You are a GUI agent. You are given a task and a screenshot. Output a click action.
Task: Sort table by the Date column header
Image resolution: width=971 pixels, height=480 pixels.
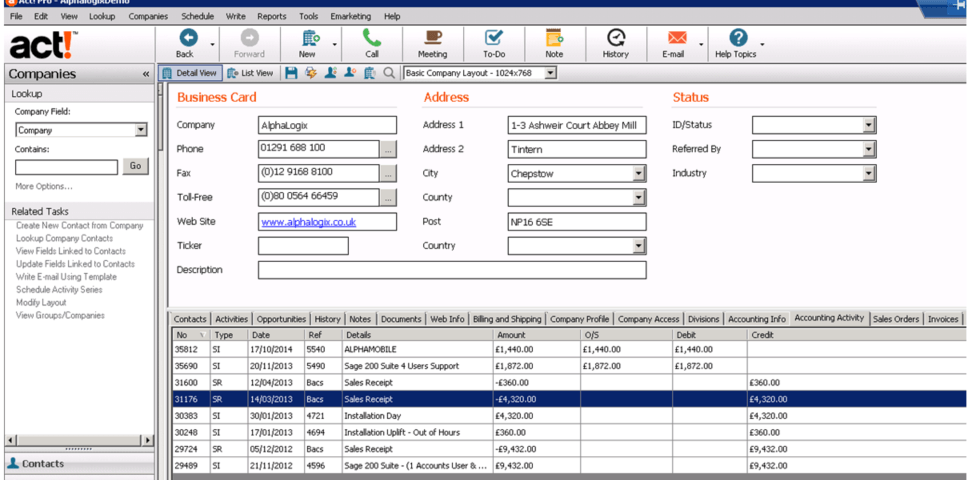pos(276,335)
